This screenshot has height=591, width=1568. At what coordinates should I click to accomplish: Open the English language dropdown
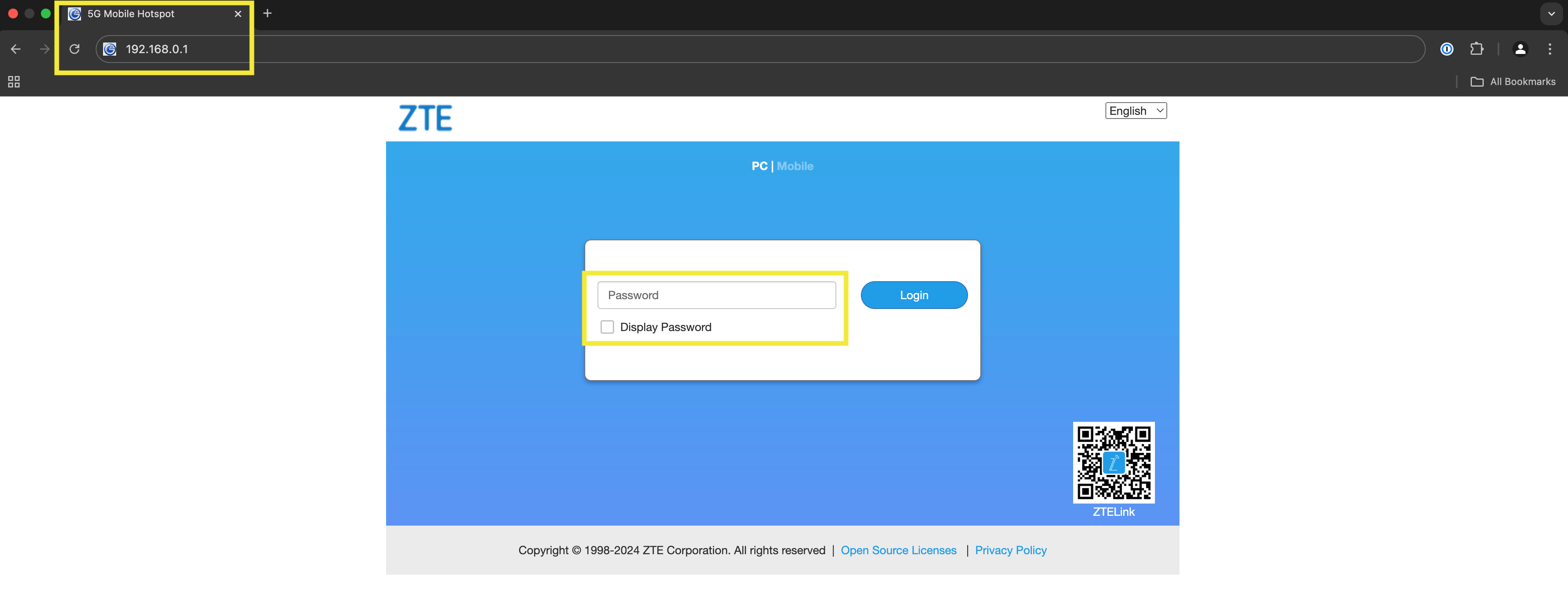(1135, 111)
